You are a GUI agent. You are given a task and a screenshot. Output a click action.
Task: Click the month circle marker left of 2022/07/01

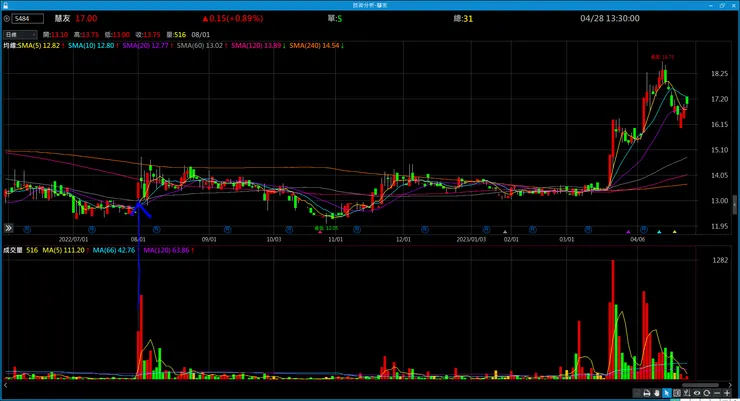(x=27, y=229)
